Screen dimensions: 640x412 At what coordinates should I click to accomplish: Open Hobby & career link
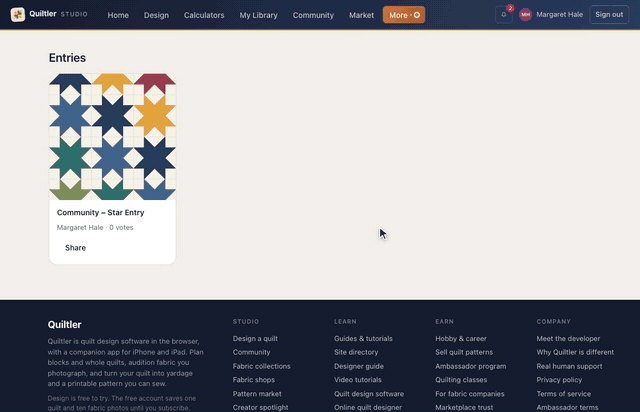click(x=461, y=339)
